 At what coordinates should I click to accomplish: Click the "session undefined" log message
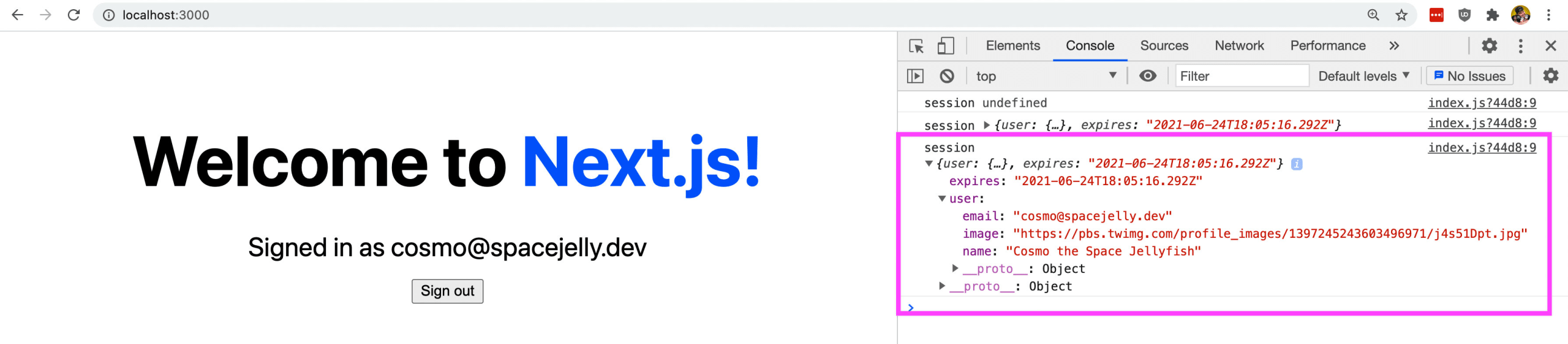click(x=986, y=103)
